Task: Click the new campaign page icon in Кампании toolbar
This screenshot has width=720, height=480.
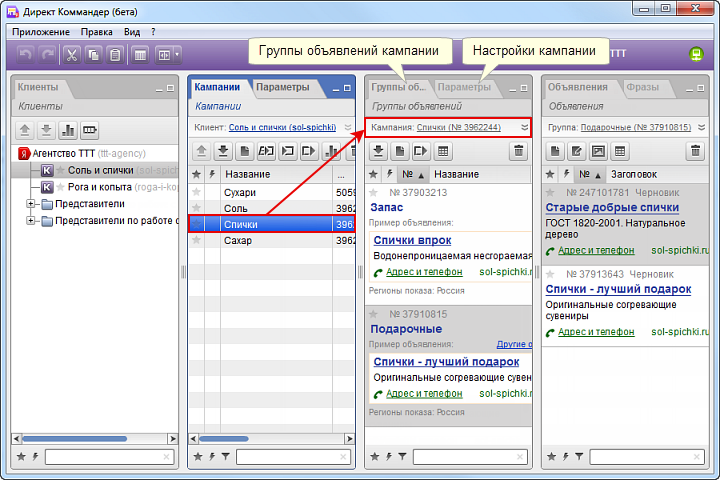Action: (245, 151)
